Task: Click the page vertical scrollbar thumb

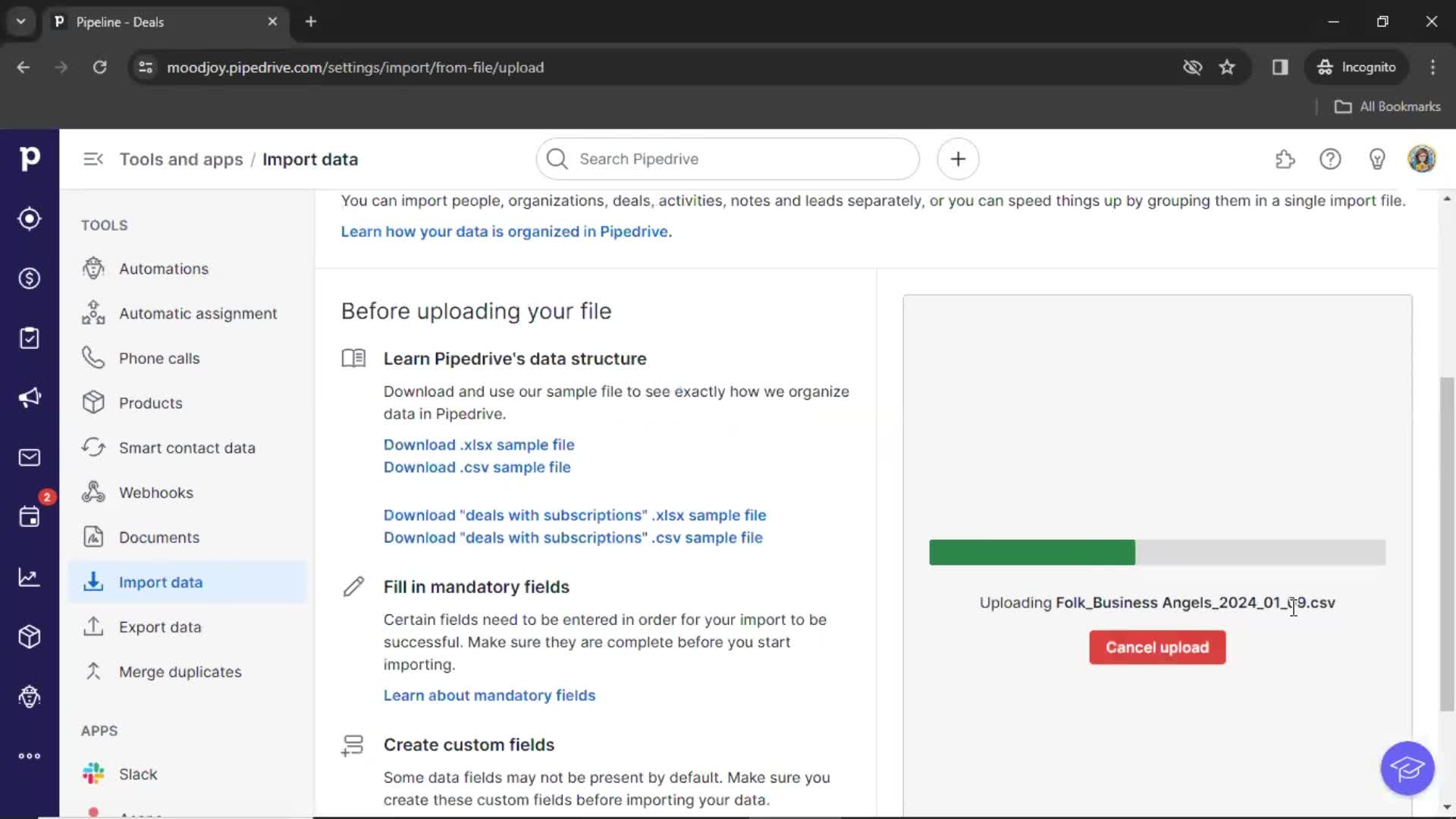Action: [1447, 544]
